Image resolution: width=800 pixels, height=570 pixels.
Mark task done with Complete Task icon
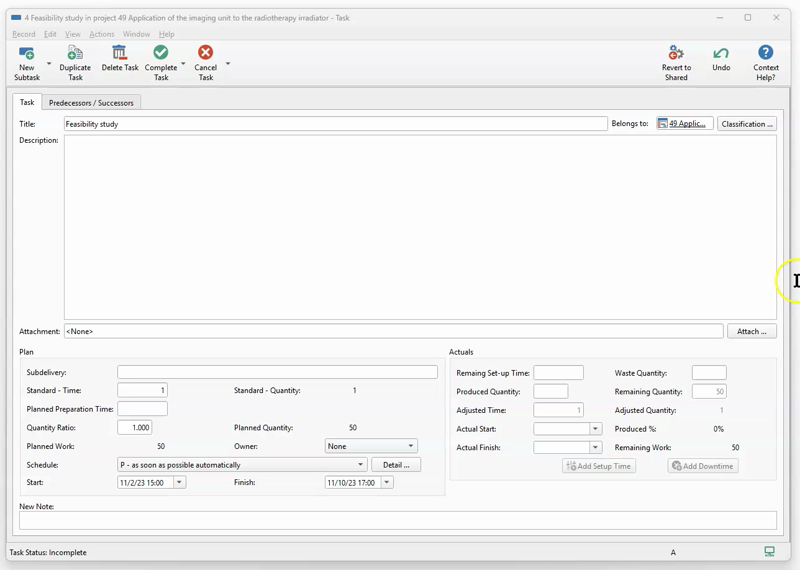point(160,53)
